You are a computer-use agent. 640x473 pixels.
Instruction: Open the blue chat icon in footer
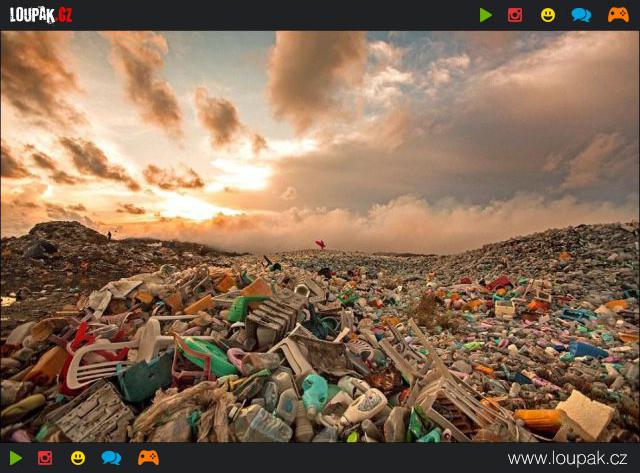click(111, 458)
